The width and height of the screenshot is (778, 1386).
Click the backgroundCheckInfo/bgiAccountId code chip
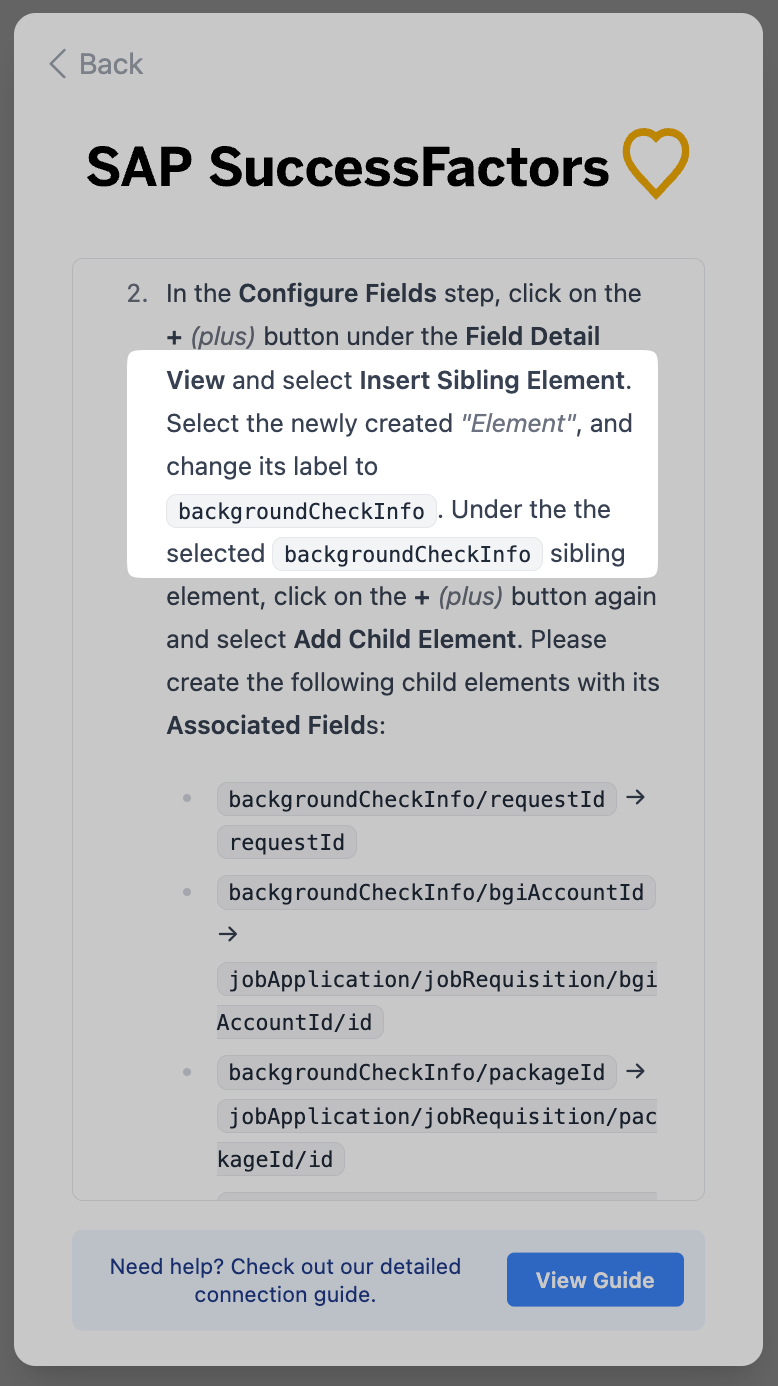pos(436,892)
